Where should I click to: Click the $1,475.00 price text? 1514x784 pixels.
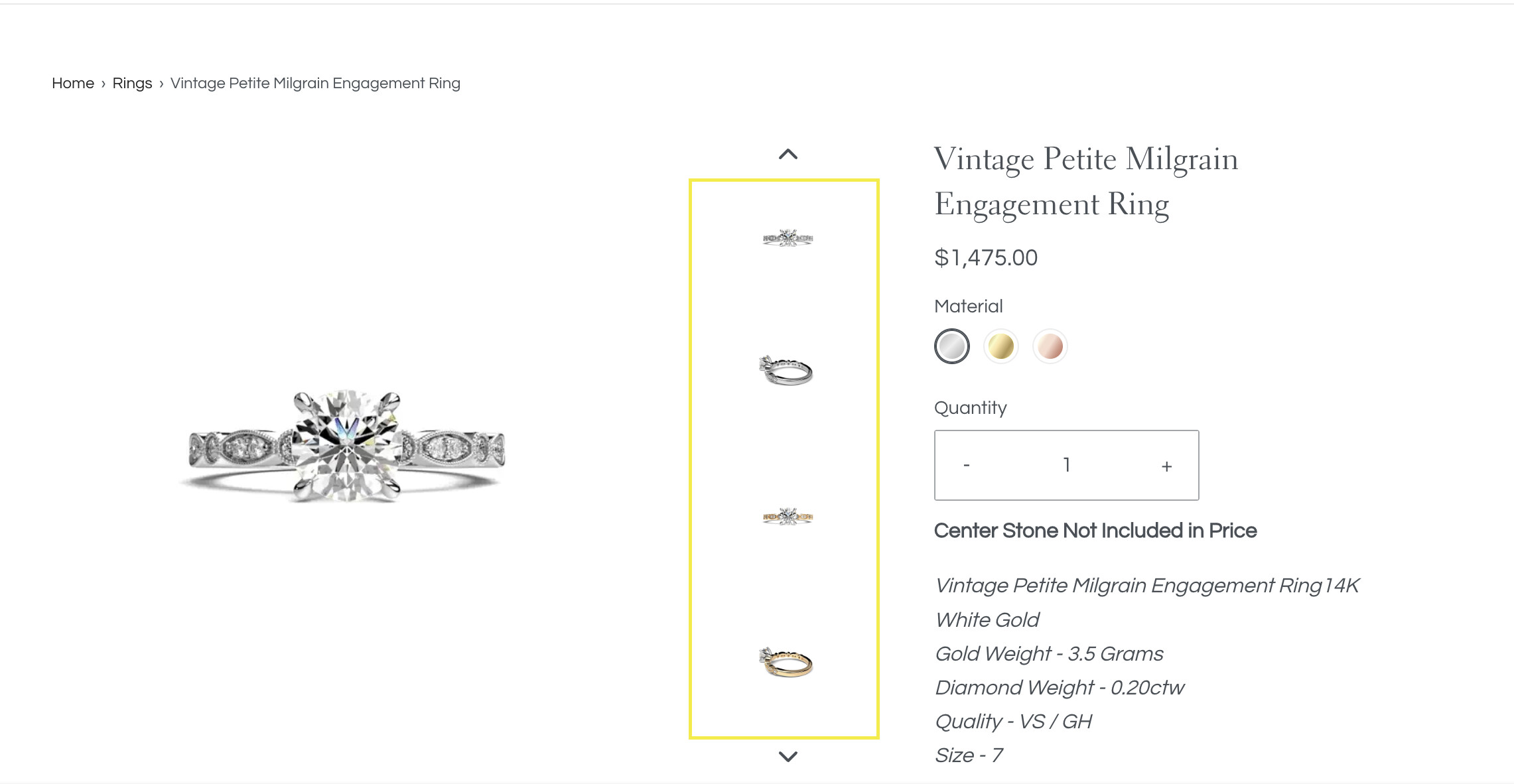[x=985, y=257]
